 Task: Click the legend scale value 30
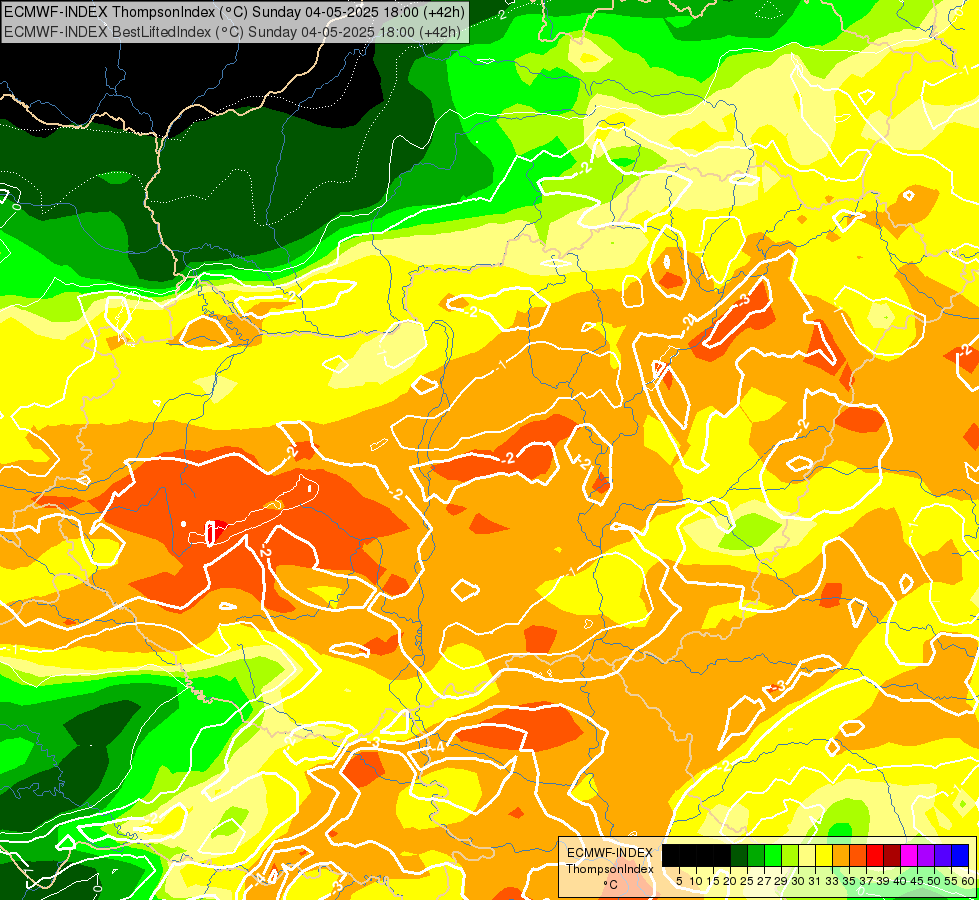click(x=799, y=881)
